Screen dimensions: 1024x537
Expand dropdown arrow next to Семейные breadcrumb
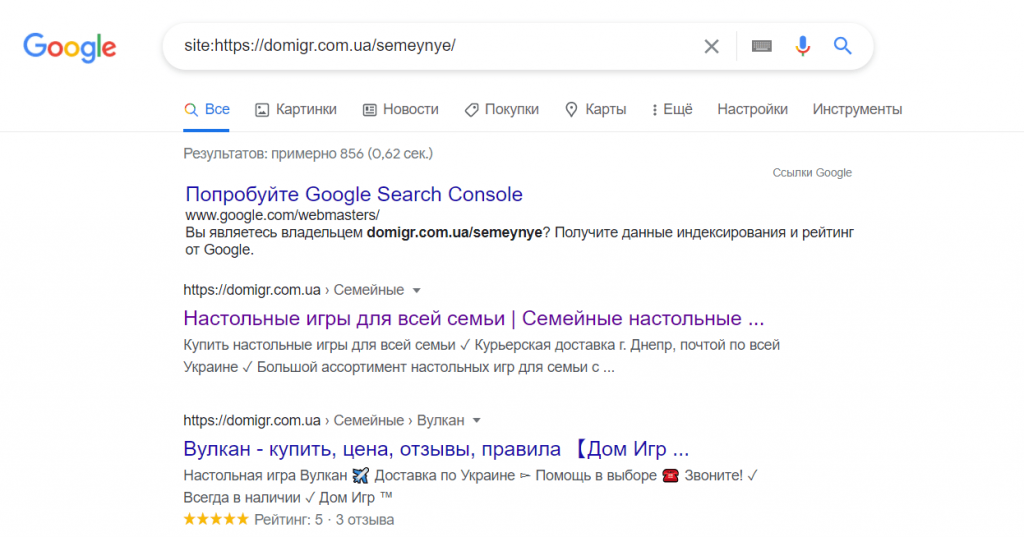(417, 291)
